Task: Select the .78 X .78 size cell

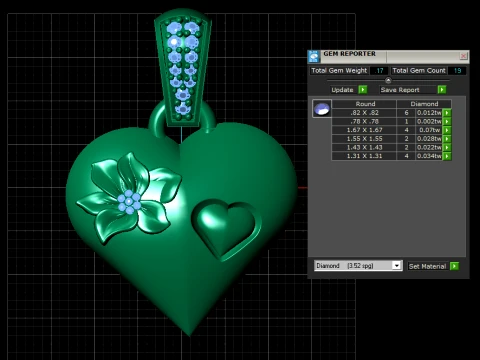Action: [x=364, y=121]
